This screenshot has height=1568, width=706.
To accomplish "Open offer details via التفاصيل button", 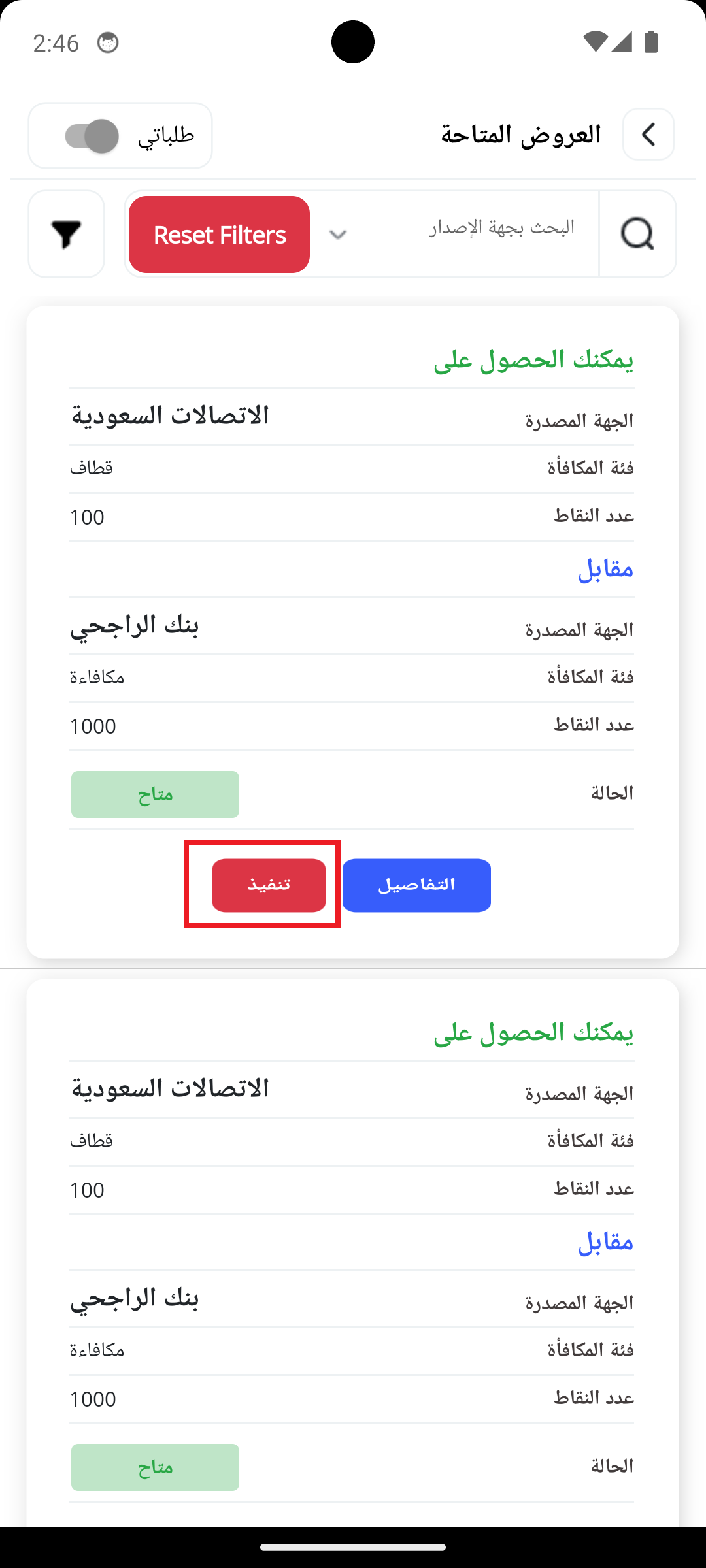I will (416, 885).
